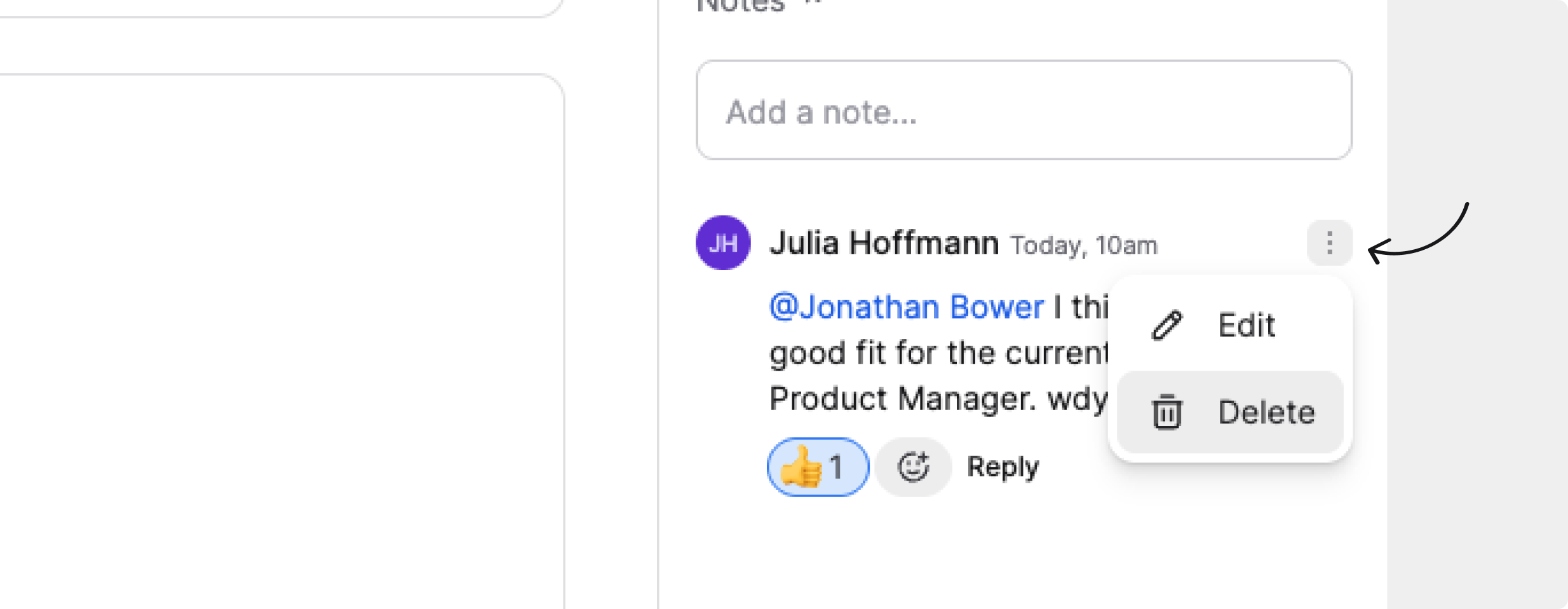Image resolution: width=1568 pixels, height=609 pixels.
Task: Click Julia Hoffmann's JH avatar
Action: (x=723, y=243)
